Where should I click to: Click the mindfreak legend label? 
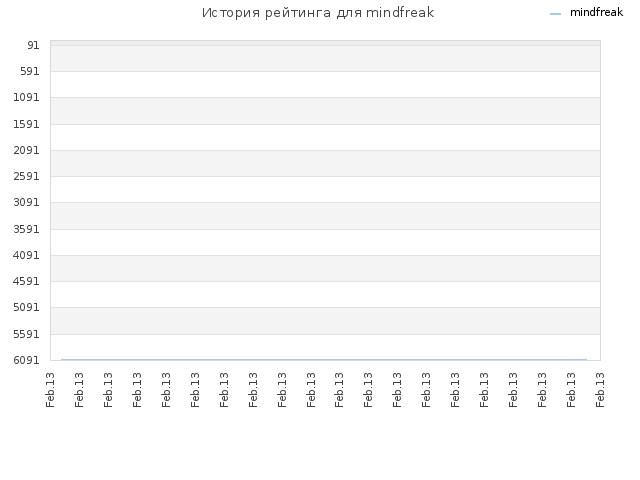click(596, 13)
